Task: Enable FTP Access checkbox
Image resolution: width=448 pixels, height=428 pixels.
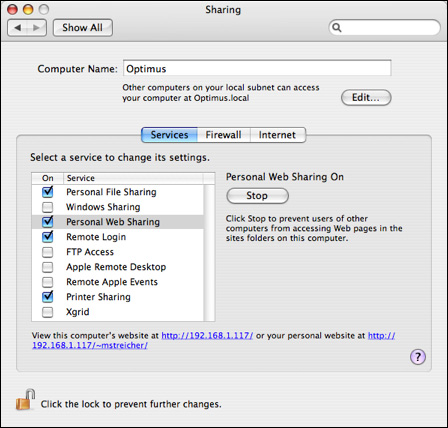Action: click(x=48, y=252)
